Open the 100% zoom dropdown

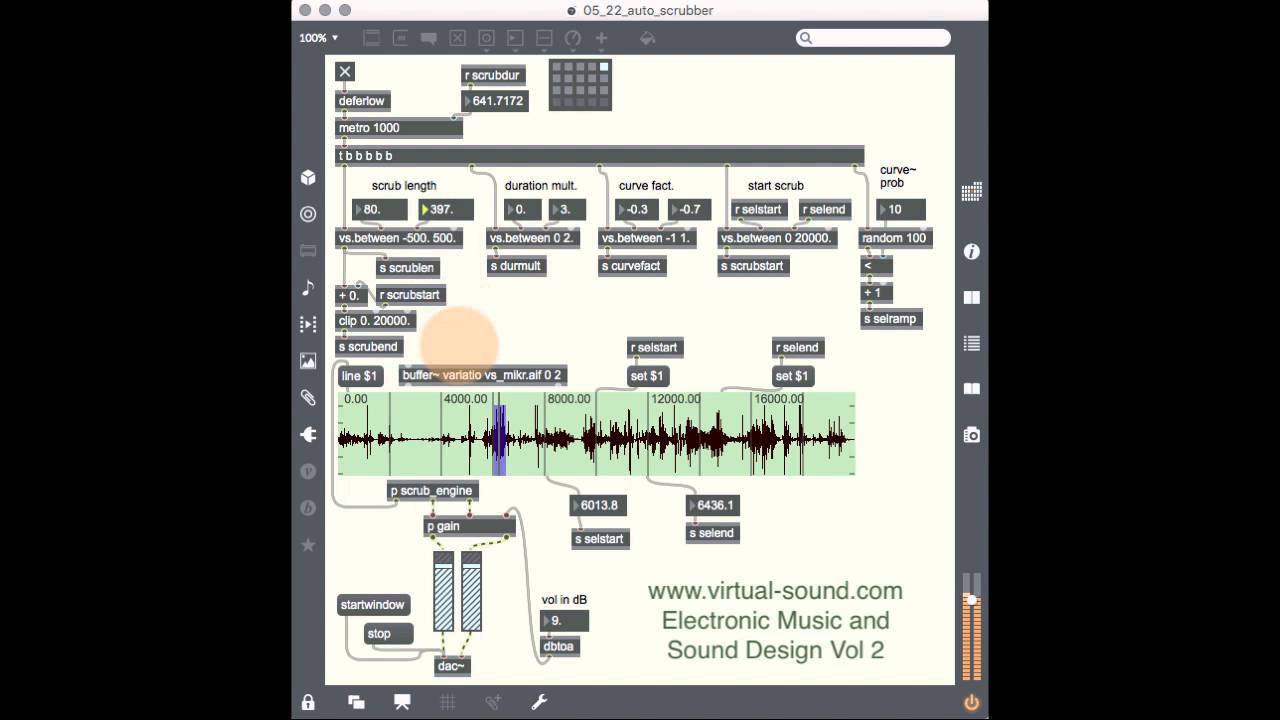[x=319, y=38]
